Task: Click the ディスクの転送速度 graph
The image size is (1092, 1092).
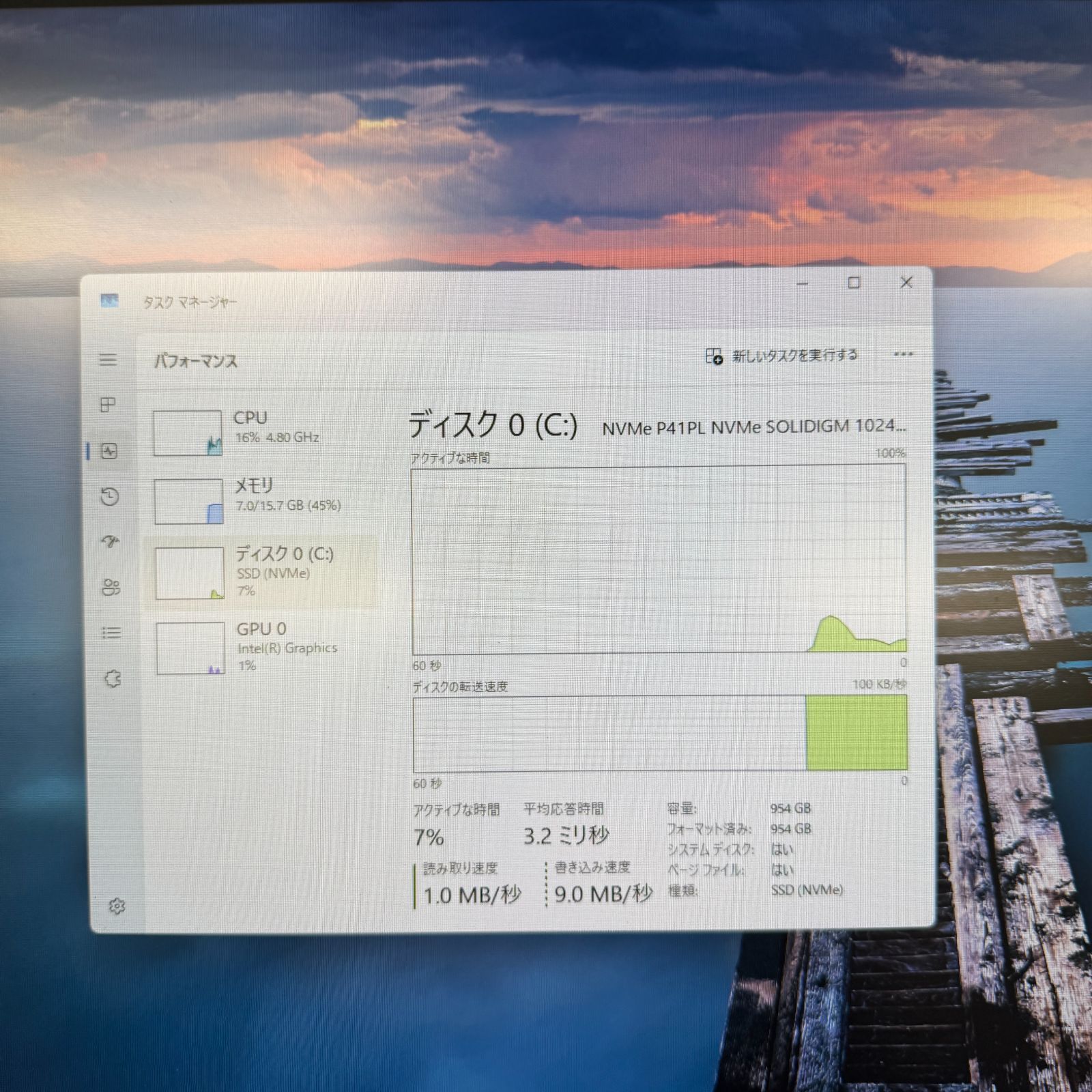Action: (x=660, y=734)
